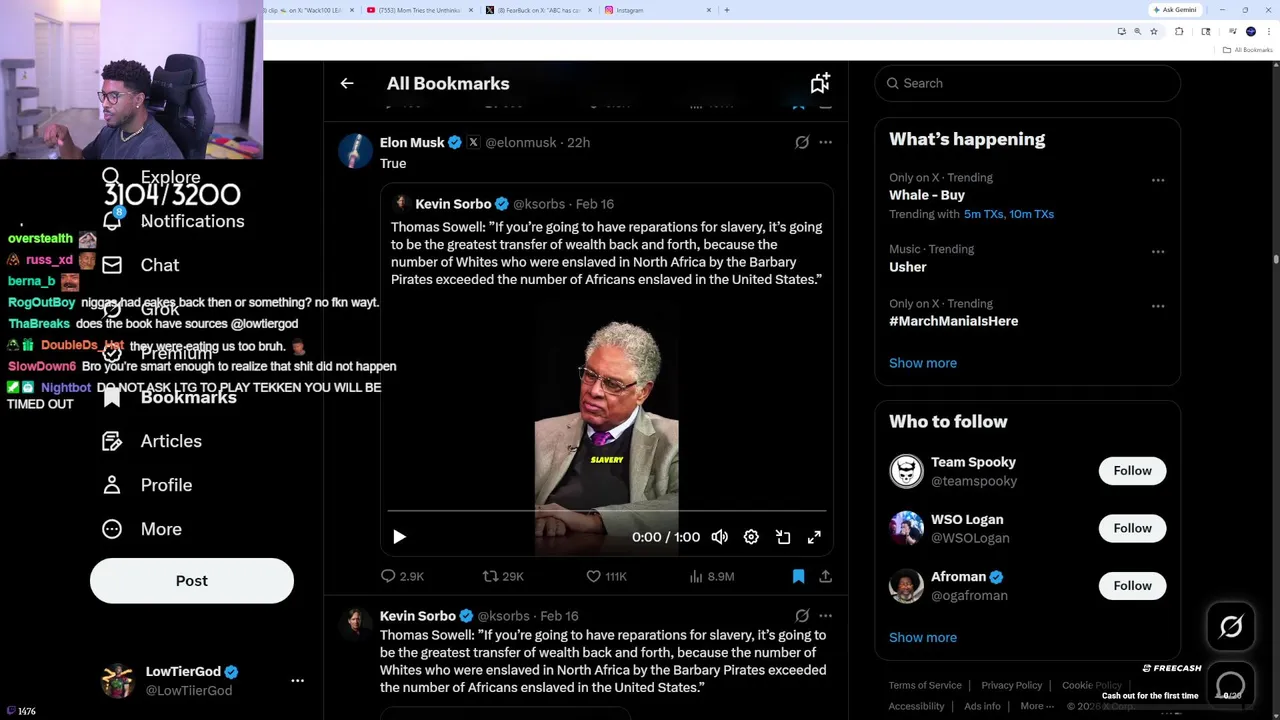Open the Chrome extensions puzzle icon

[x=1179, y=32]
